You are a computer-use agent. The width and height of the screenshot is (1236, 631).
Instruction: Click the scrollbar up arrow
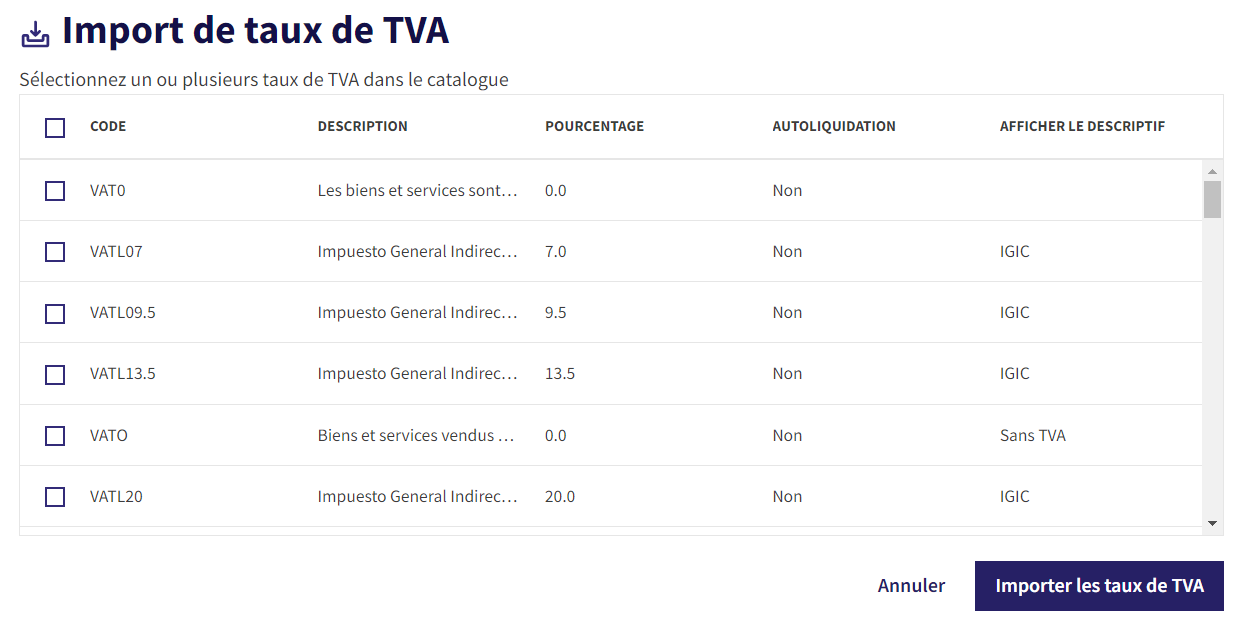[x=1212, y=171]
